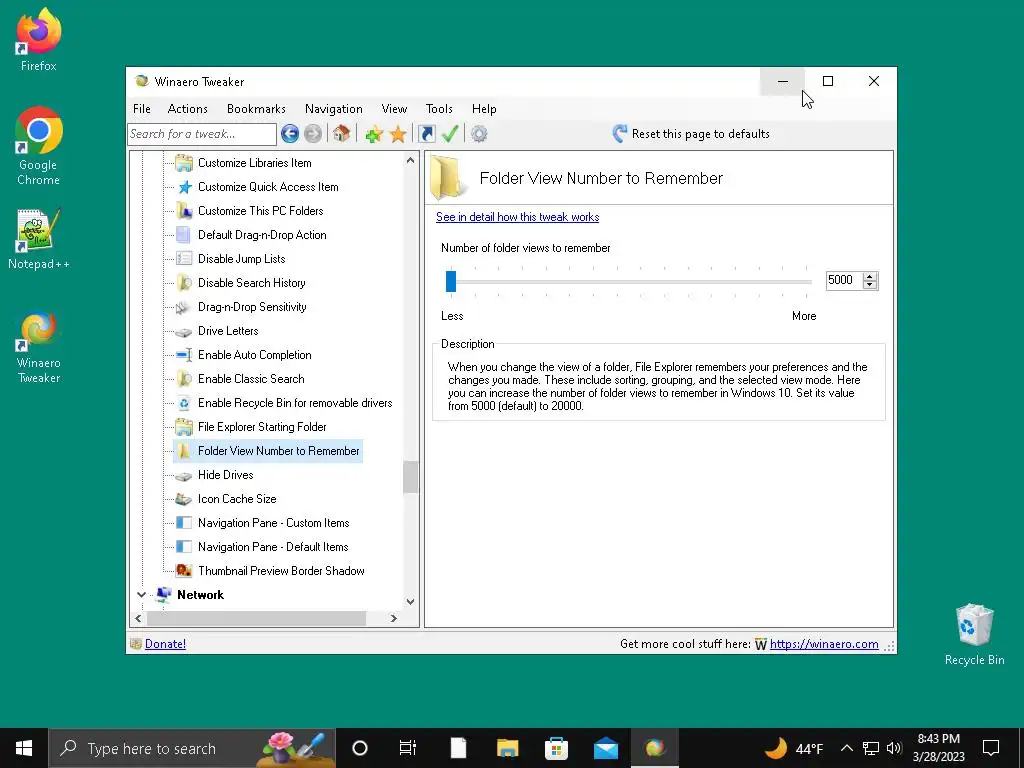The height and width of the screenshot is (768, 1024).
Task: Click tree scrollbar down arrow
Action: point(410,601)
